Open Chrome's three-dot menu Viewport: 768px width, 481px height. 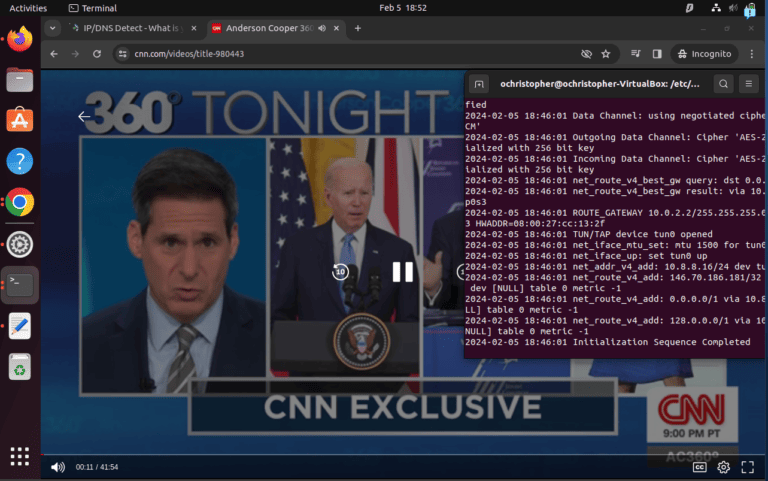(752, 54)
